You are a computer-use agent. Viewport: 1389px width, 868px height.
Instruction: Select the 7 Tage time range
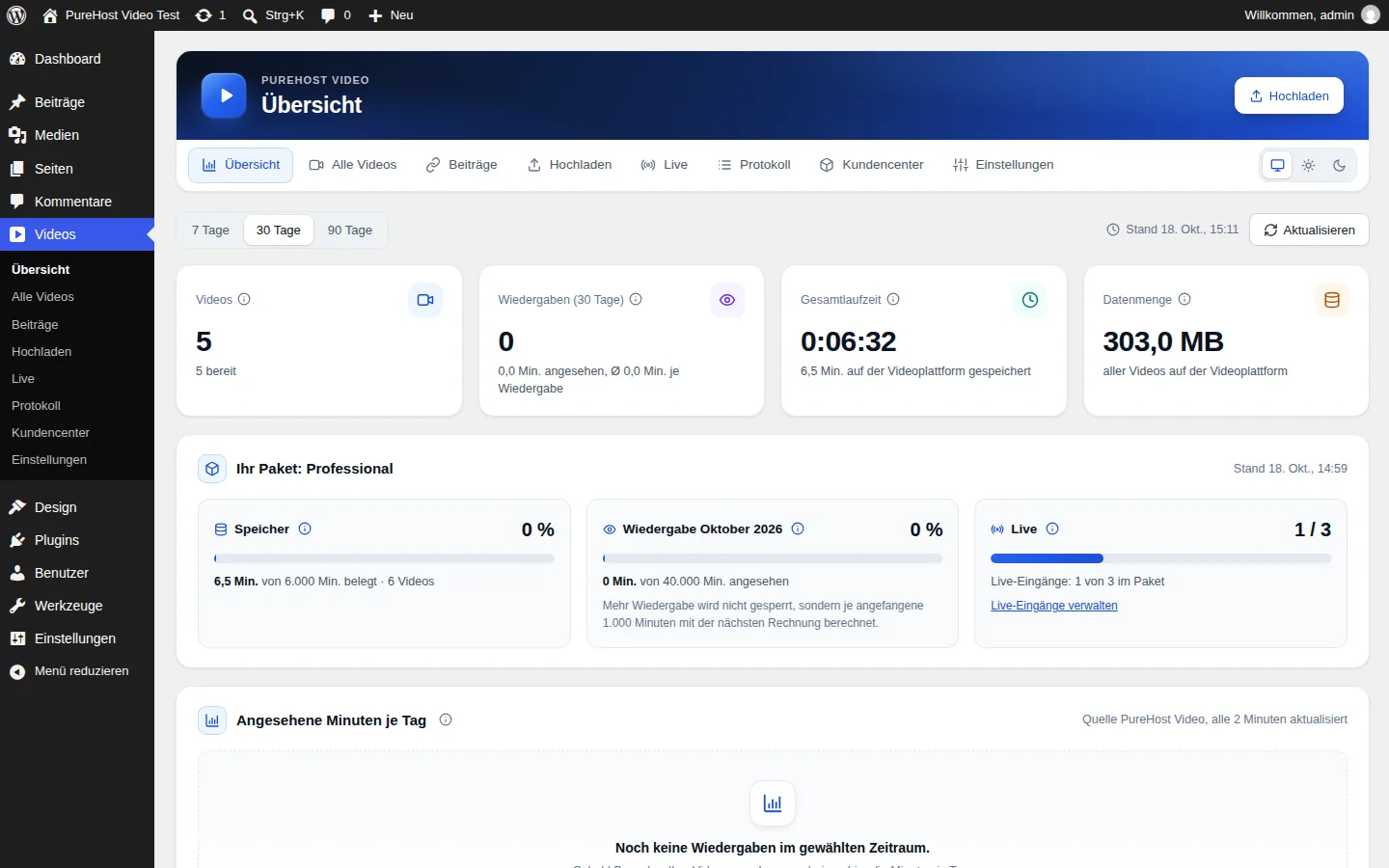[210, 230]
